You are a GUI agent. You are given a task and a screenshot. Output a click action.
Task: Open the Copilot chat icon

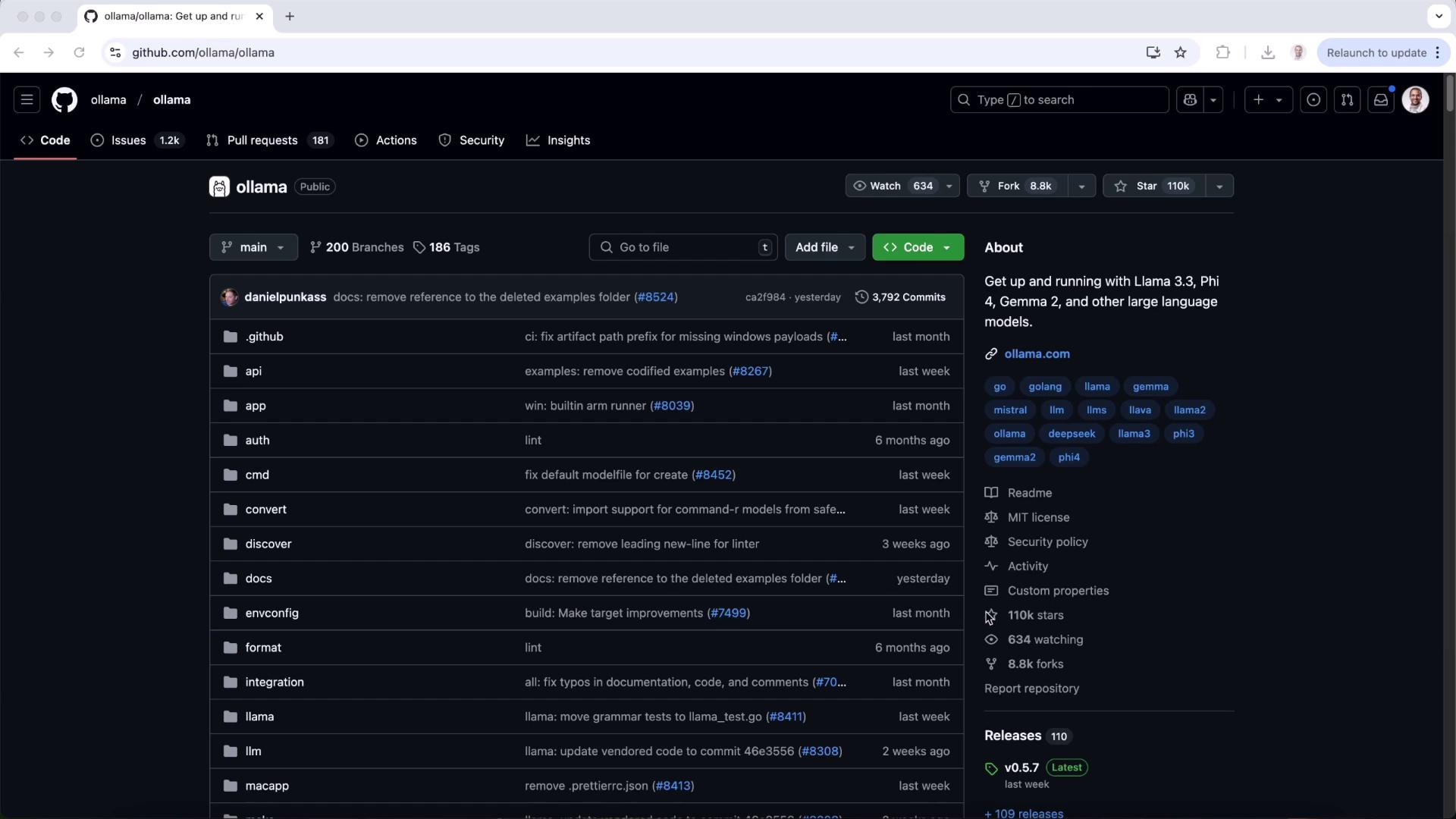1190,99
